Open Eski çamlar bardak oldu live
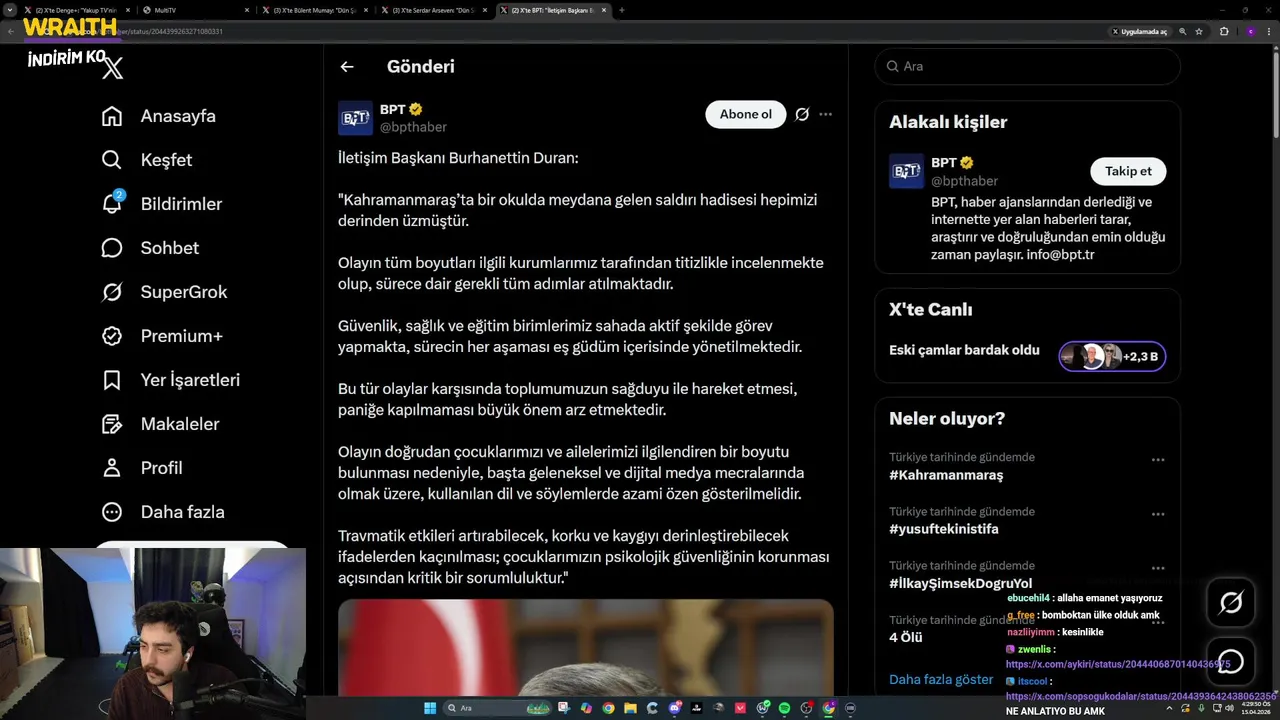1280x720 pixels. coord(964,351)
